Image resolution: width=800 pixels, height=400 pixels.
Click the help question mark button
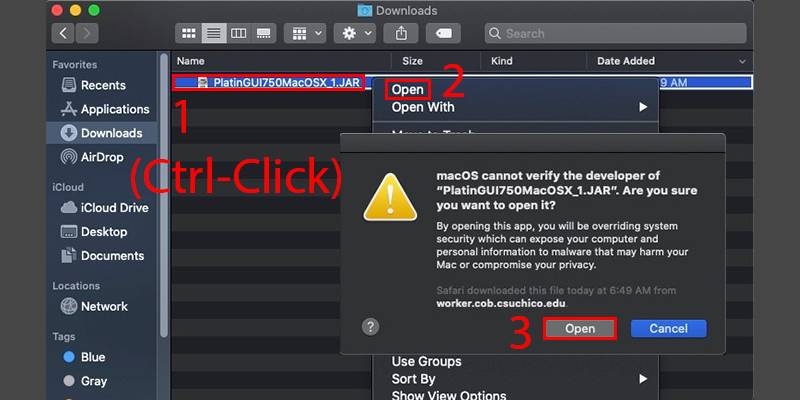tap(370, 327)
